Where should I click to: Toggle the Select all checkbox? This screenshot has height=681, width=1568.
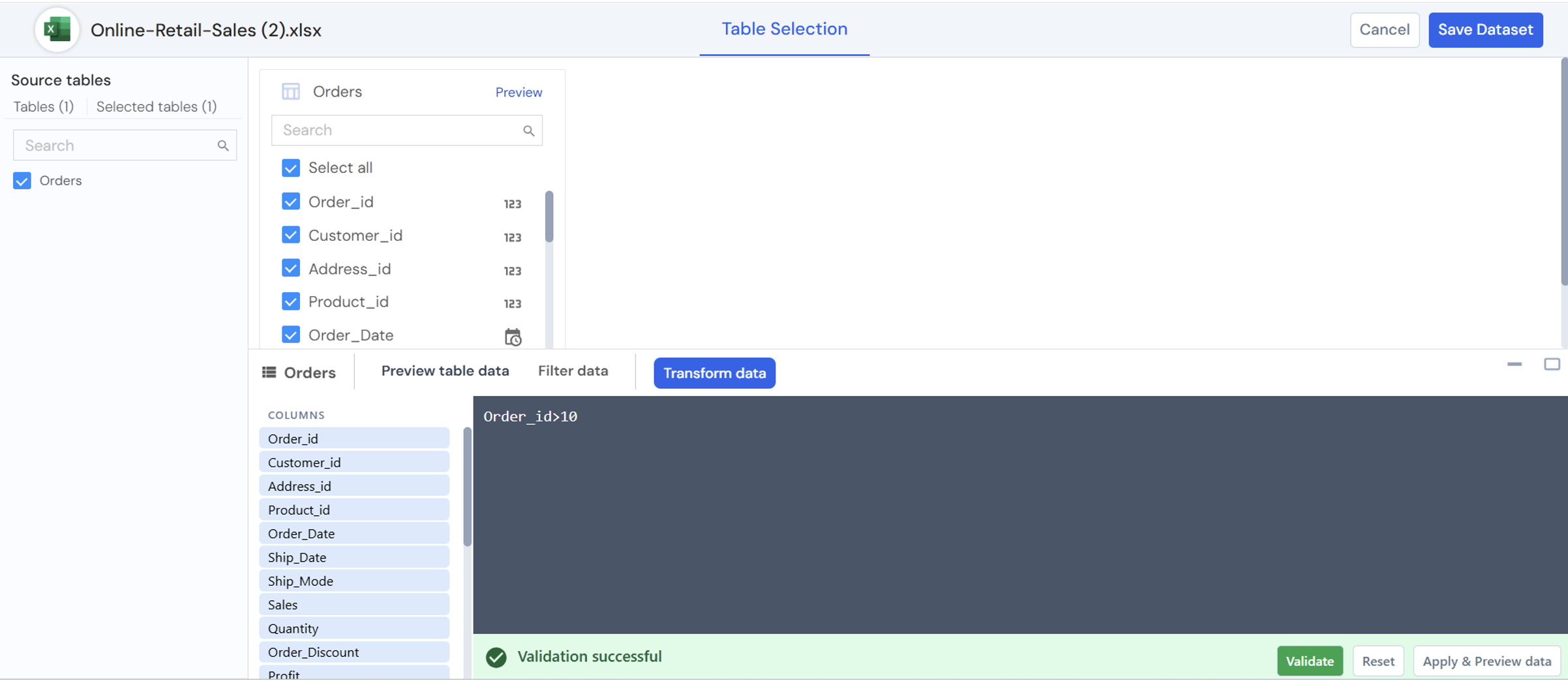291,168
